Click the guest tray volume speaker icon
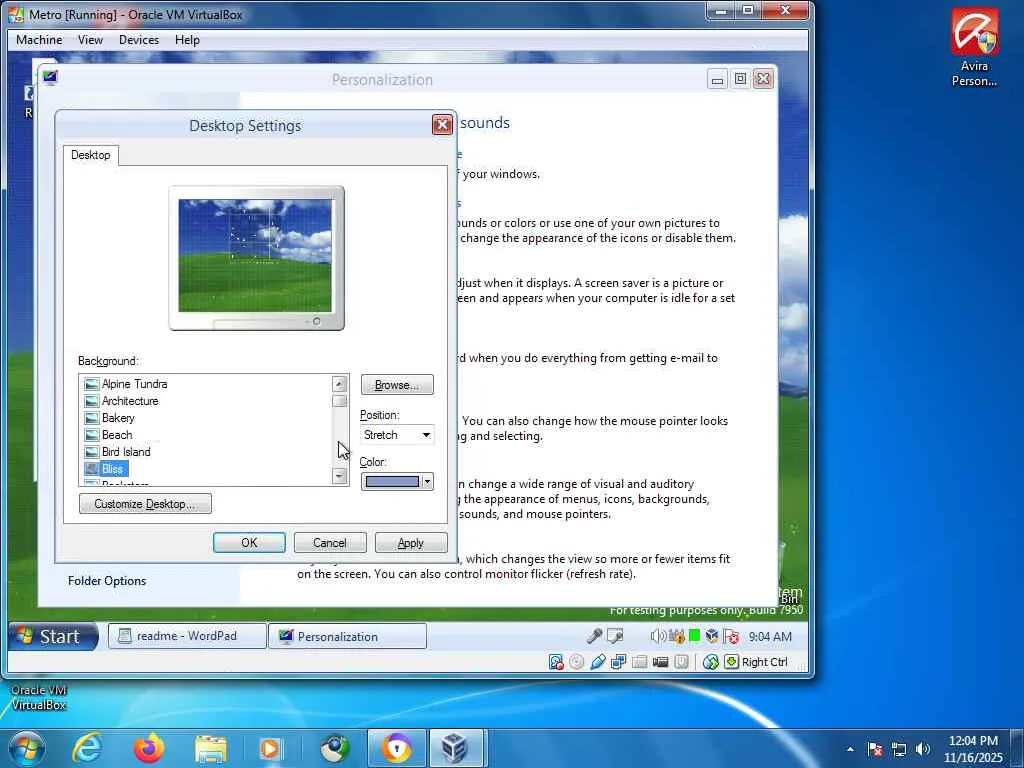The height and width of the screenshot is (768, 1024). 658,636
